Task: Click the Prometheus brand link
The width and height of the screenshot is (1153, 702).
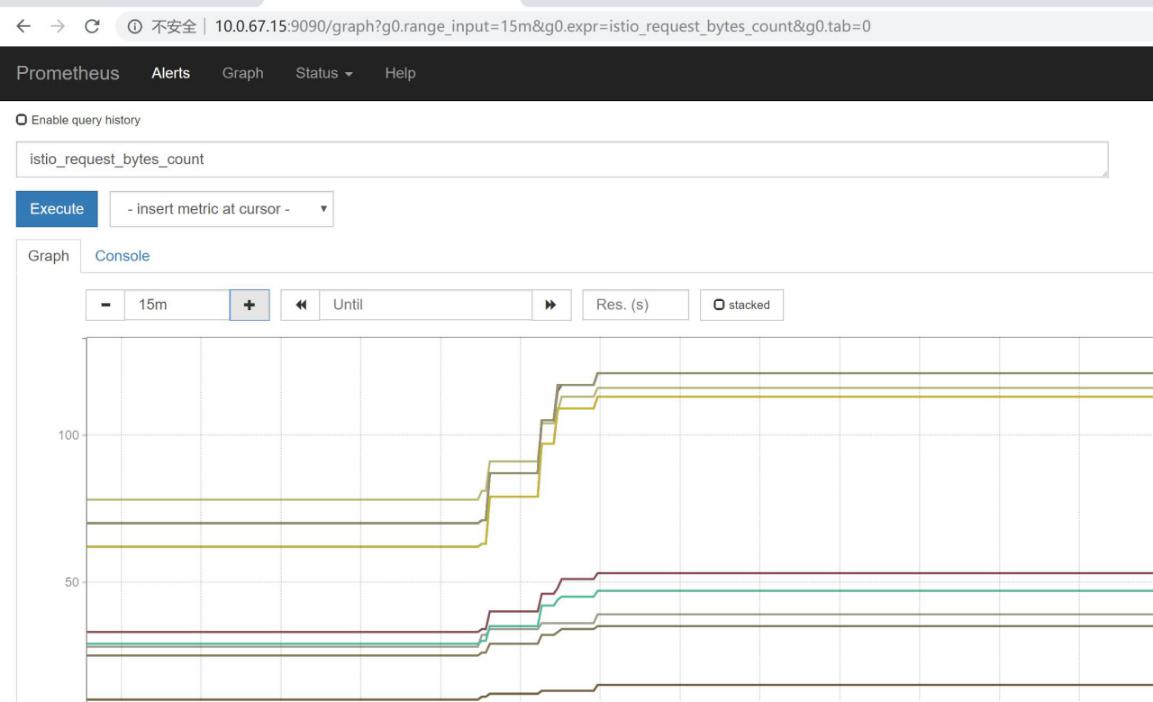Action: pos(67,73)
